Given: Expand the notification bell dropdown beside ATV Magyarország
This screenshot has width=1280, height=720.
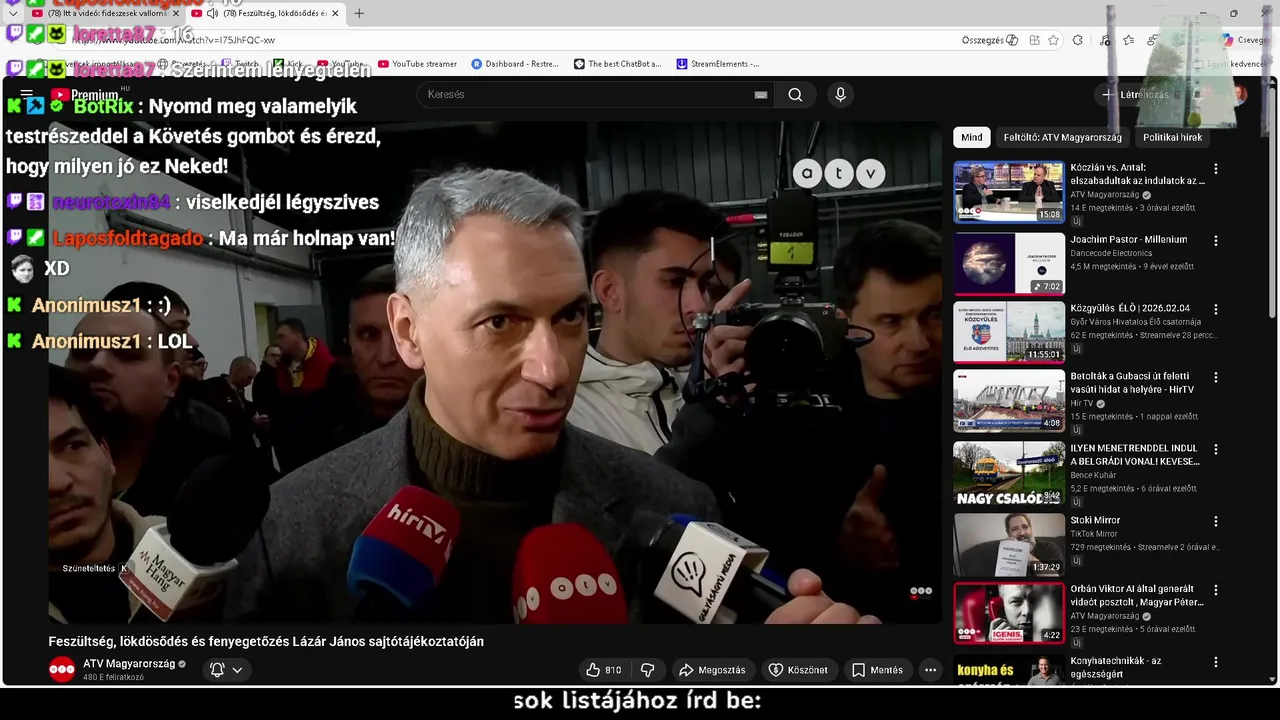Looking at the screenshot, I should click(226, 670).
